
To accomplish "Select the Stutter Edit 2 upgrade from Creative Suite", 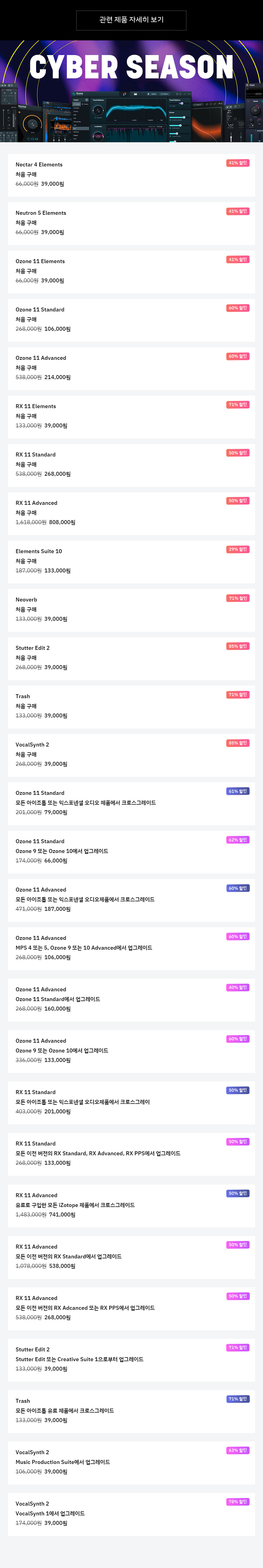I will 131,1359.
